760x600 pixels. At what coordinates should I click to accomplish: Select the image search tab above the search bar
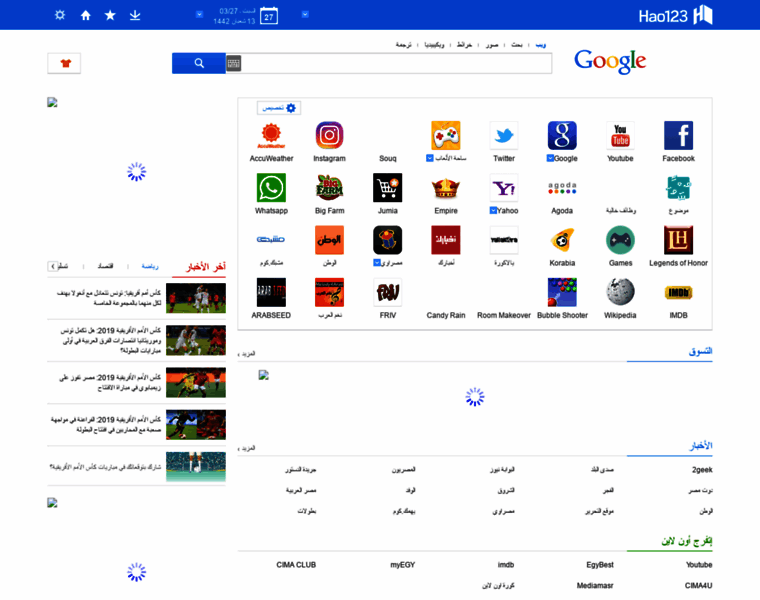[492, 45]
